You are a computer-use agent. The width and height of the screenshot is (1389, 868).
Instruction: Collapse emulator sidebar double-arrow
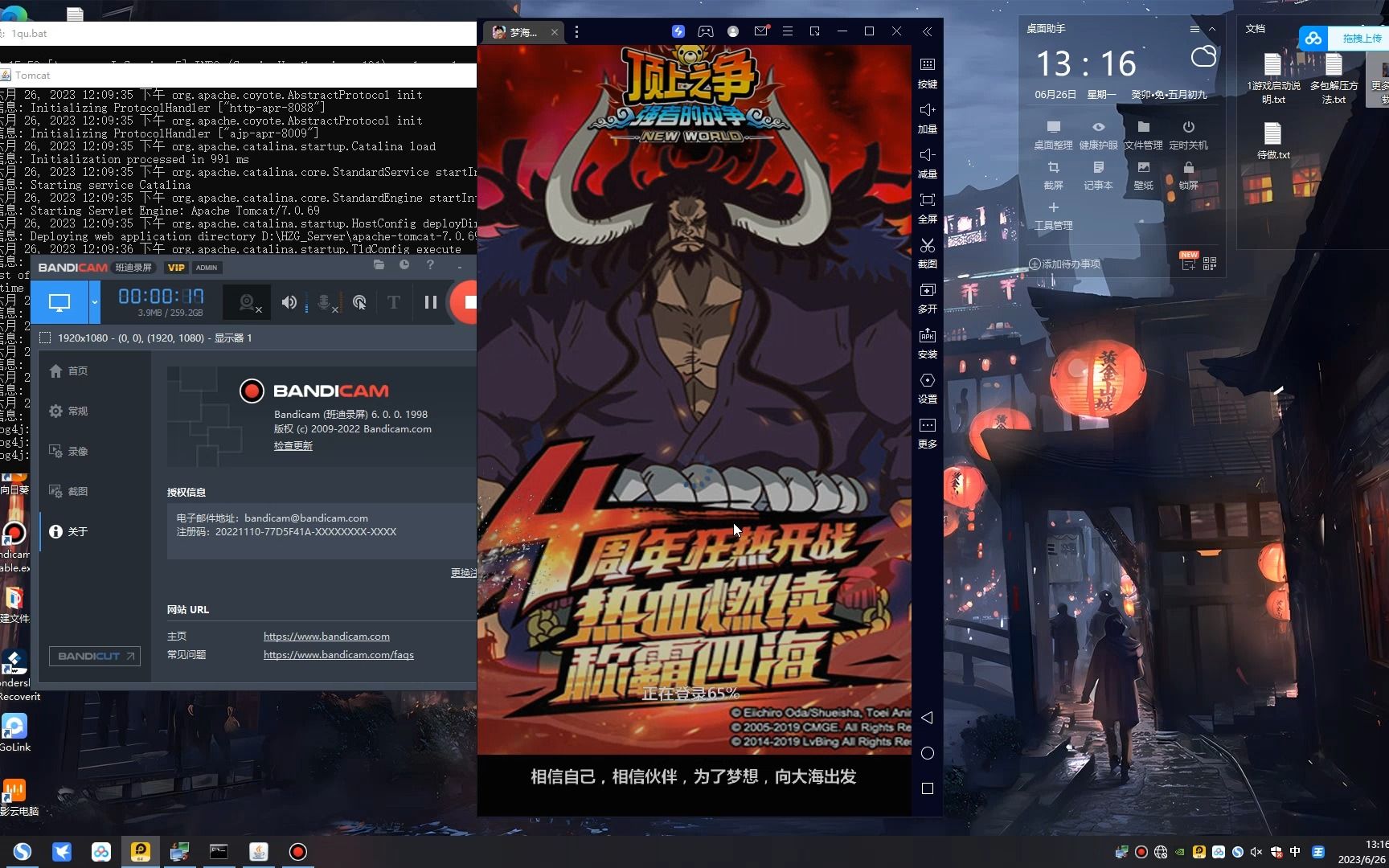point(927,31)
